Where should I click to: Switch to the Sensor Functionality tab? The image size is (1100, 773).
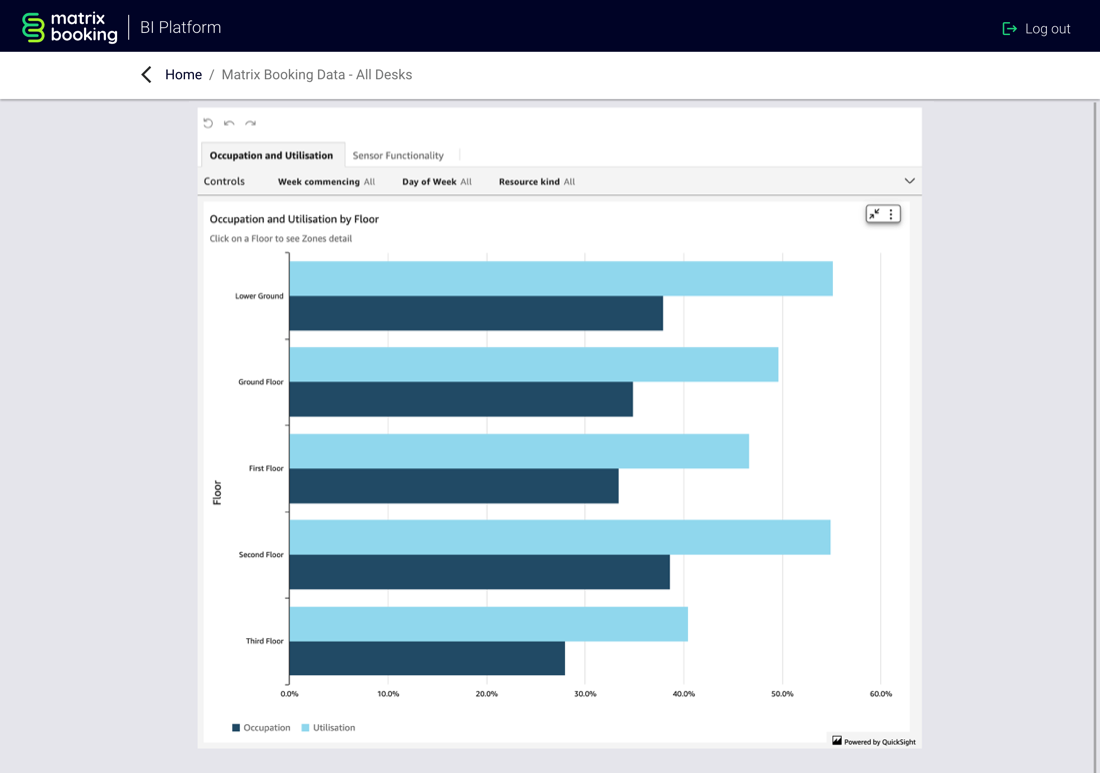click(398, 155)
